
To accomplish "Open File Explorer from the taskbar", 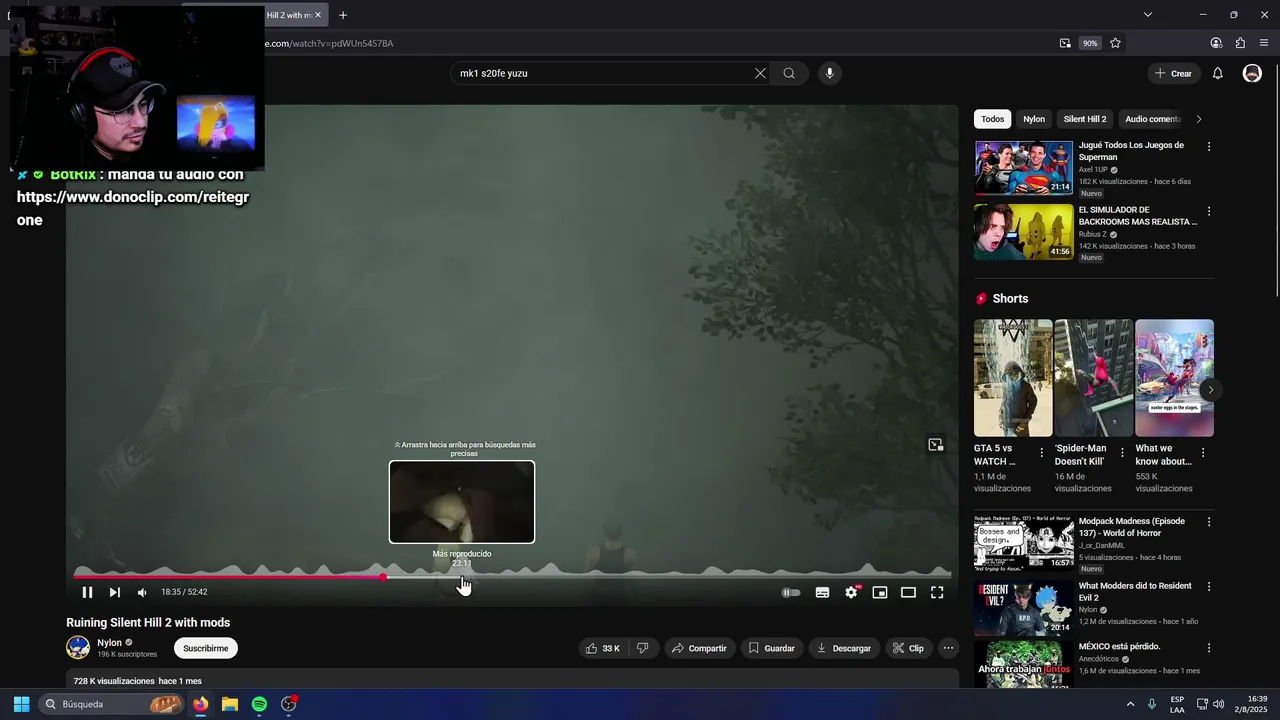I will tap(230, 704).
